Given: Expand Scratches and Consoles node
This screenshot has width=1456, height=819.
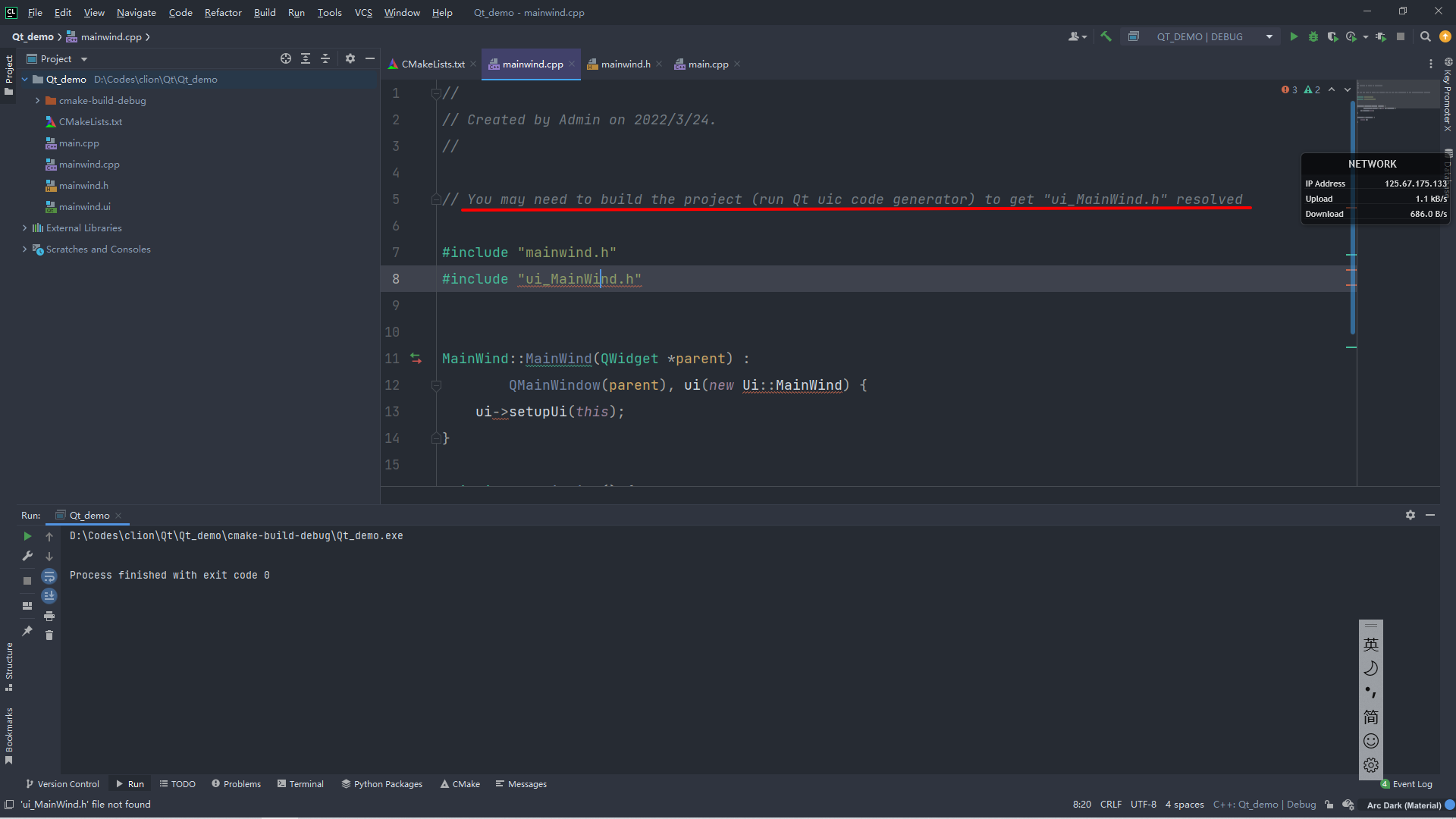Looking at the screenshot, I should 24,249.
